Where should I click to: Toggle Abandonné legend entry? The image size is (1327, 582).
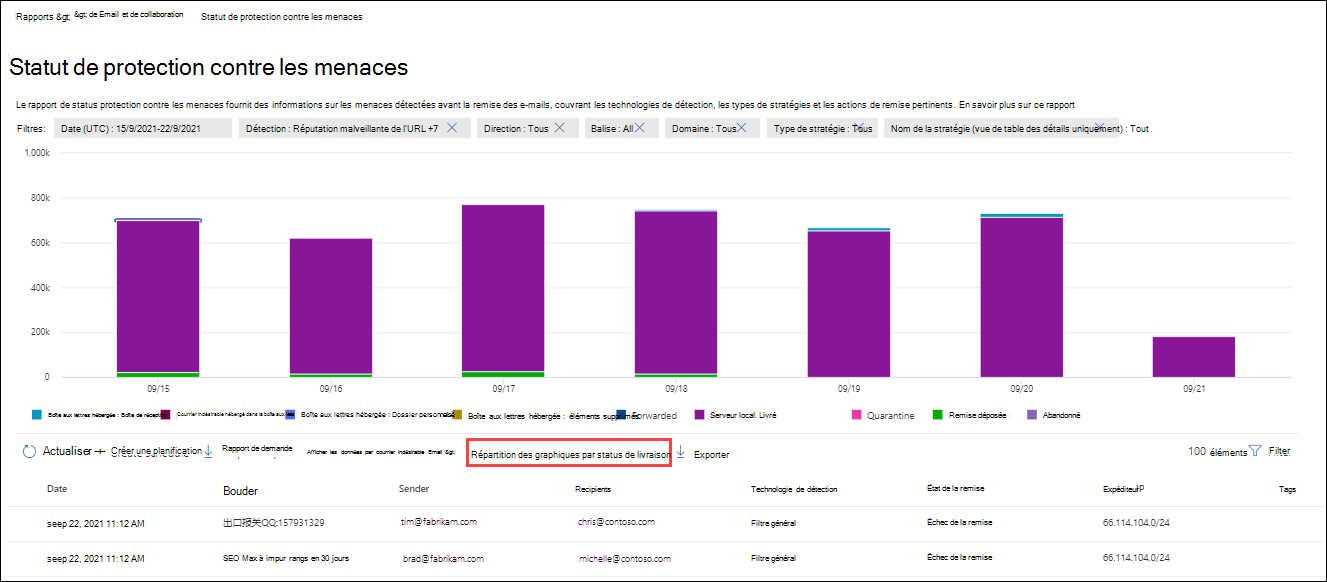[1054, 415]
